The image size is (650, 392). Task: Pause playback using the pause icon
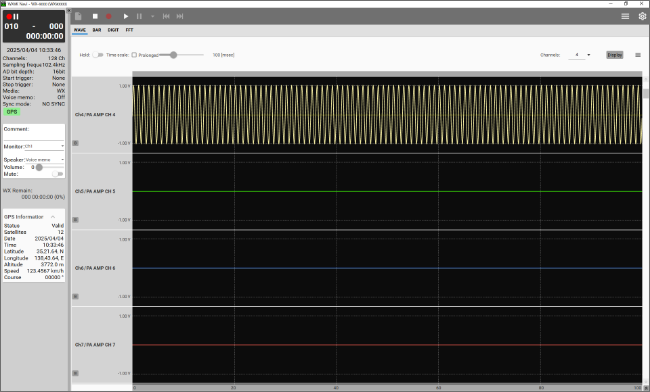[139, 16]
